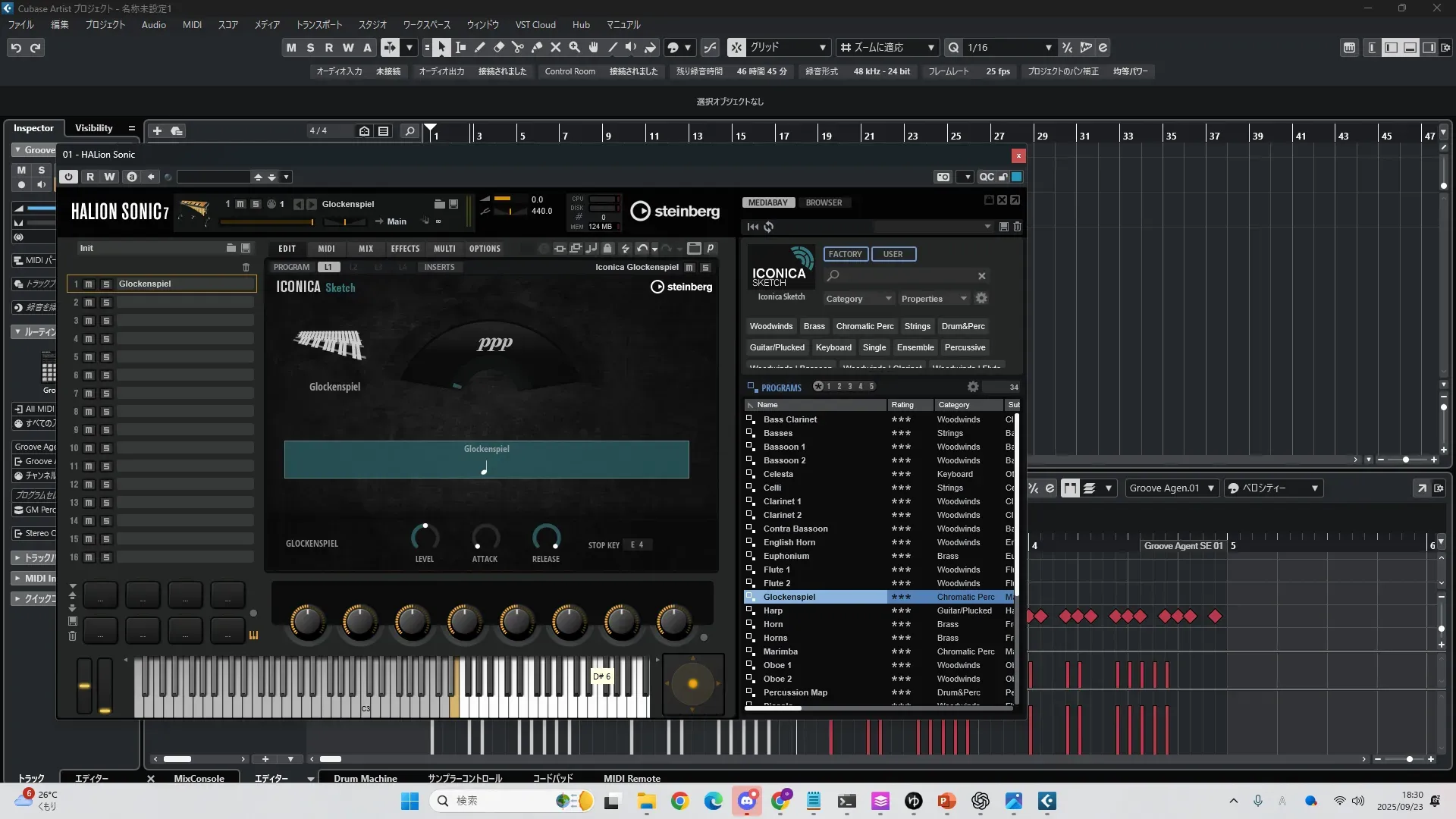Click the Undo arrow icon

click(16, 48)
